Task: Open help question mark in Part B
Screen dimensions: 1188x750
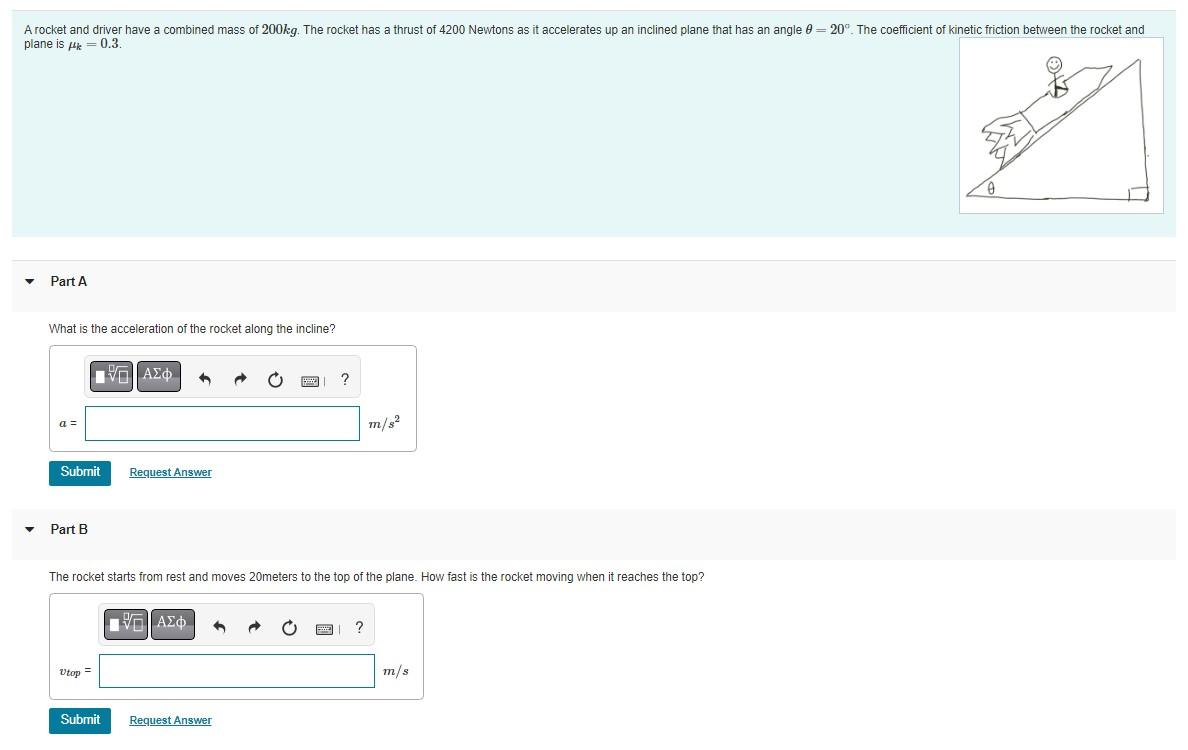Action: click(x=359, y=627)
